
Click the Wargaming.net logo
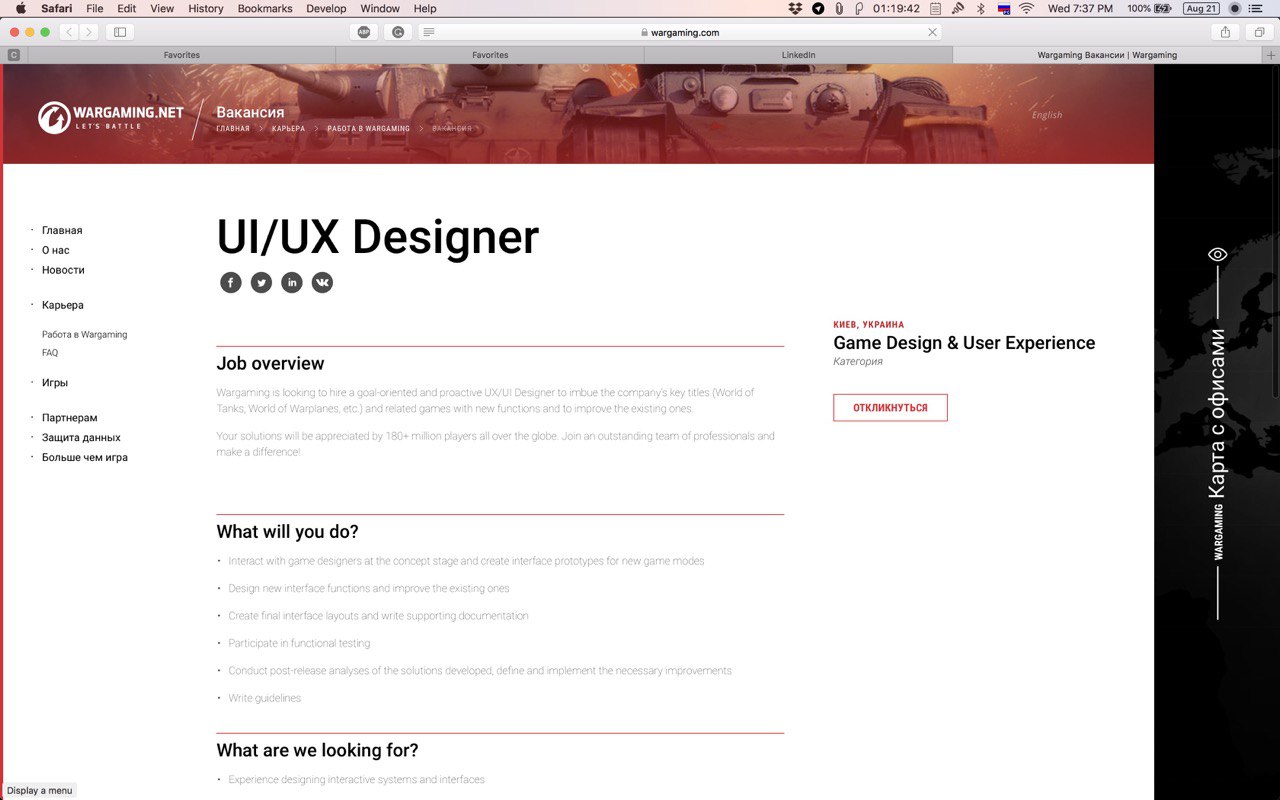(x=111, y=117)
